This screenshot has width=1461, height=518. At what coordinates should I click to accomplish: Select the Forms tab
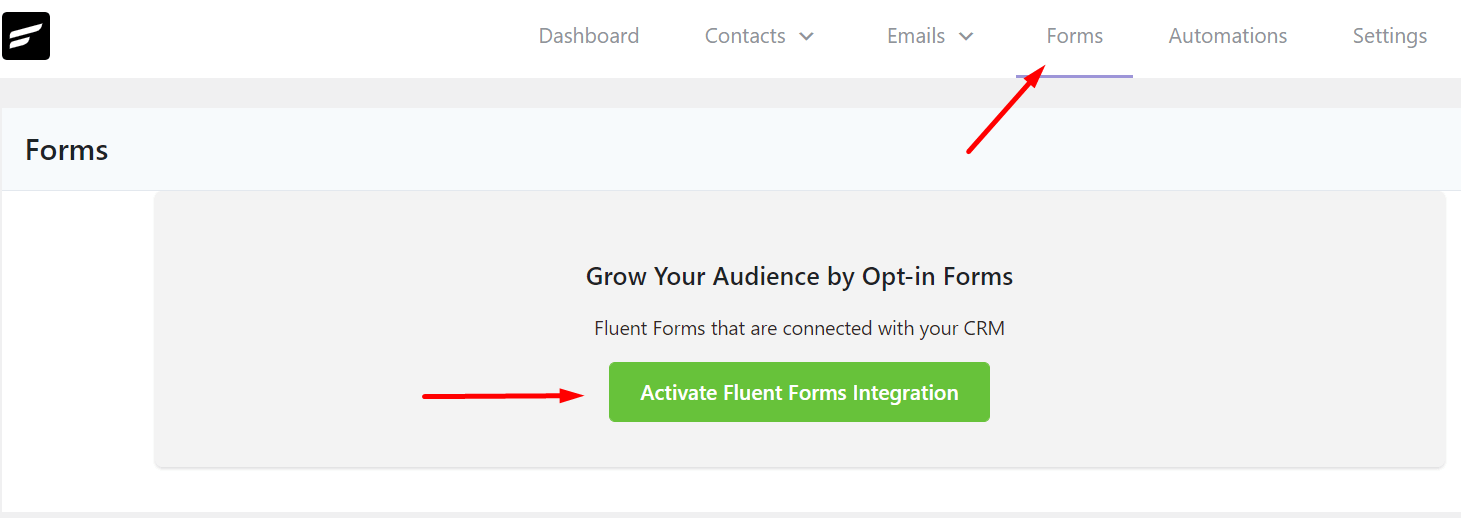1074,36
